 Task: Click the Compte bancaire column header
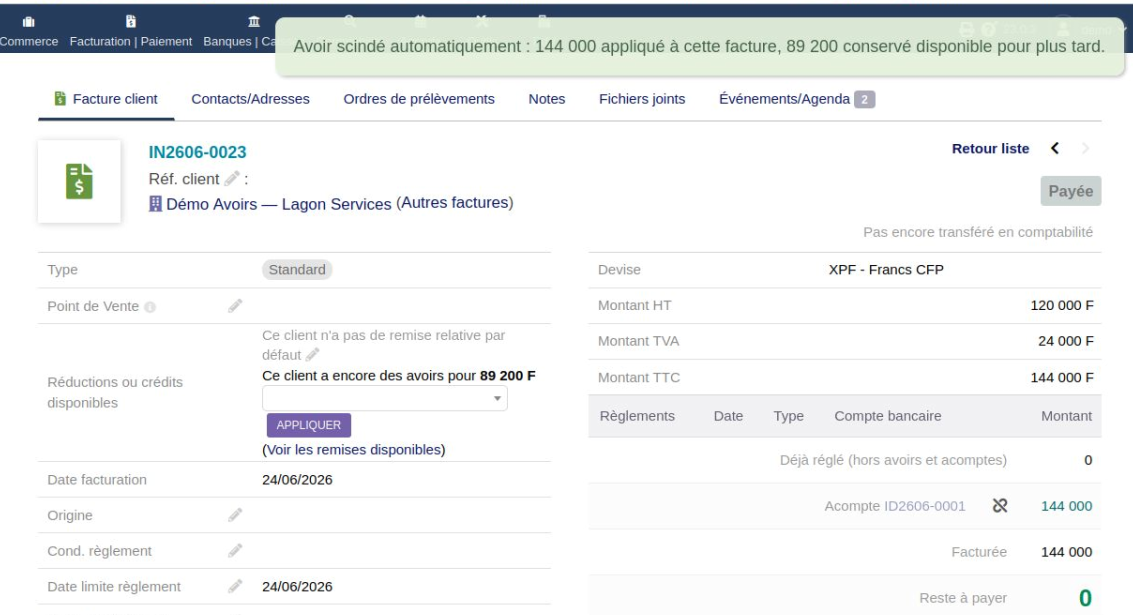(887, 416)
